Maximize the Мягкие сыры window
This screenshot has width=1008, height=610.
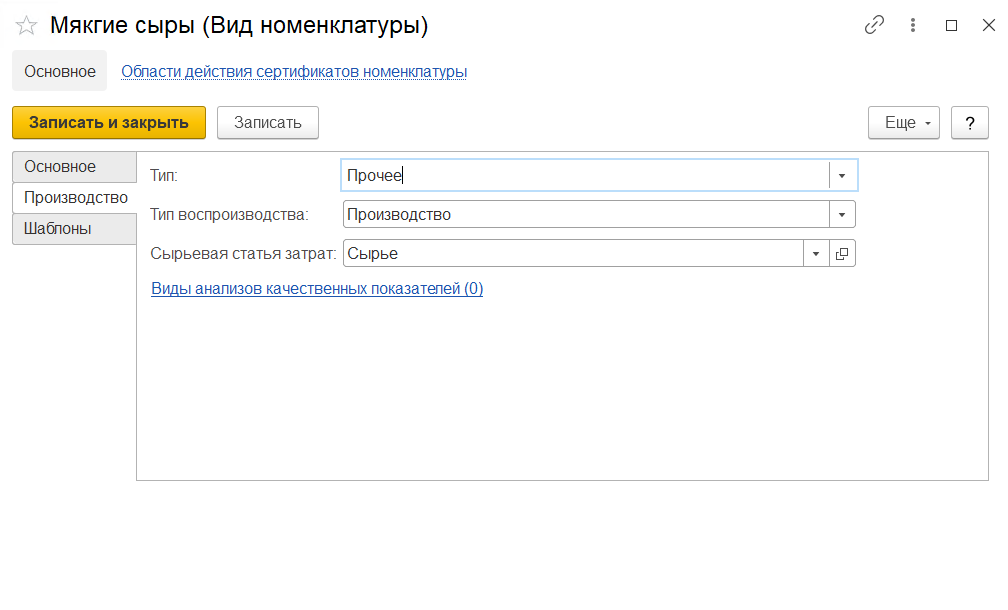pos(951,26)
